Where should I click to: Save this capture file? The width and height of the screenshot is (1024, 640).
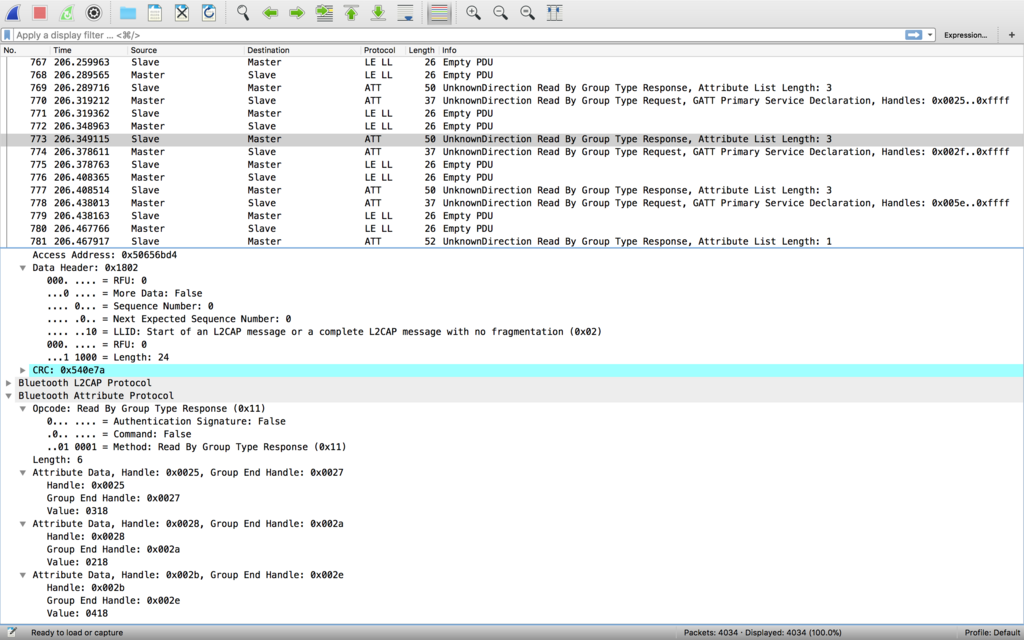[155, 12]
